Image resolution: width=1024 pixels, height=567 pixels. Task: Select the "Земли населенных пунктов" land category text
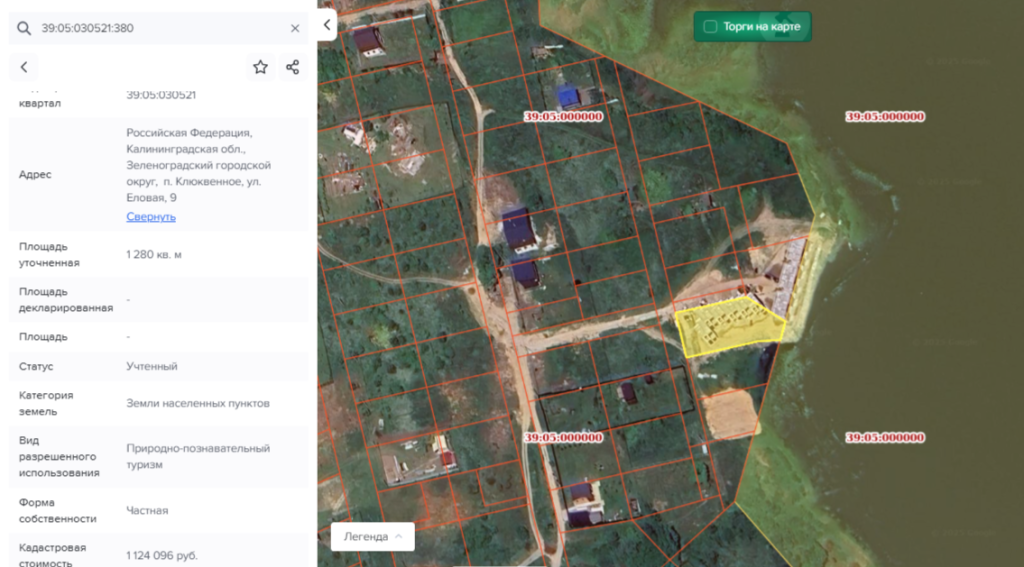[197, 403]
